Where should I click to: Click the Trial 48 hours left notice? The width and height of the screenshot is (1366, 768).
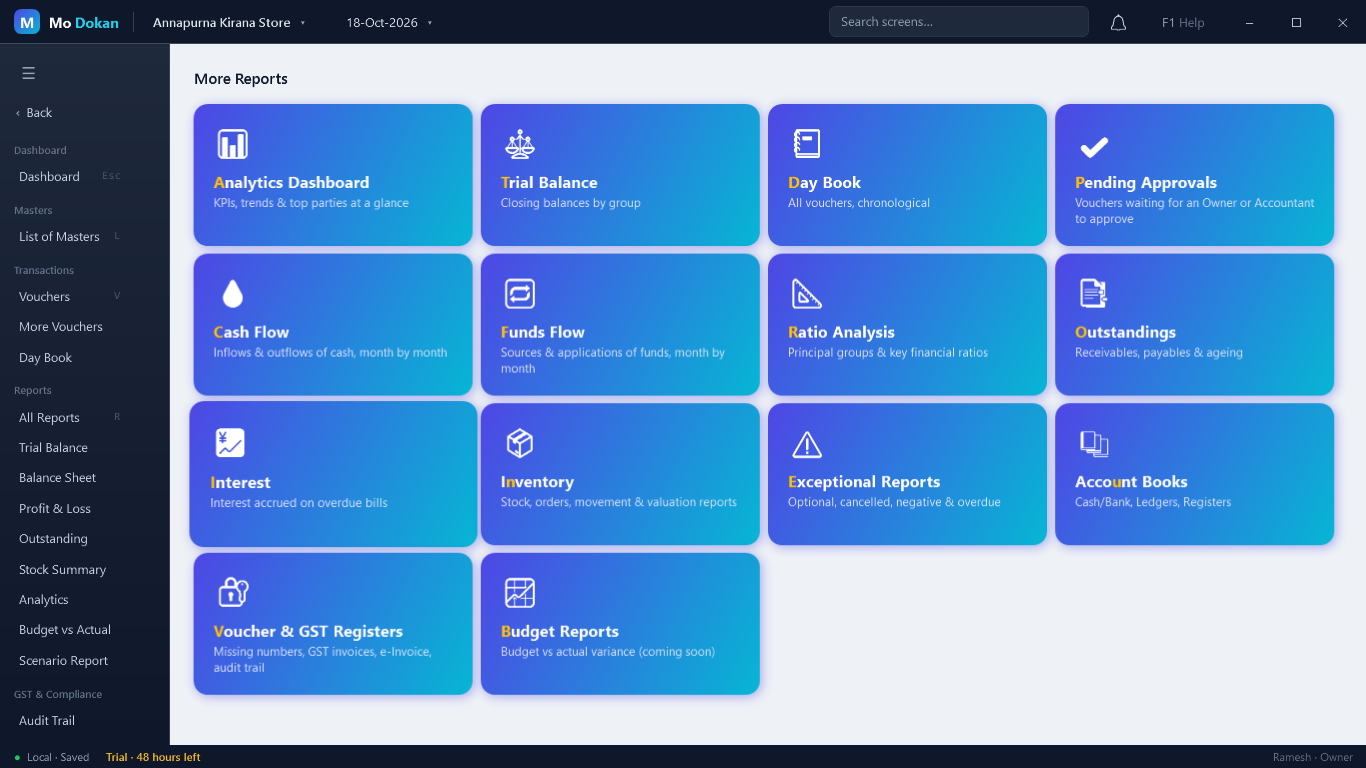tap(153, 758)
